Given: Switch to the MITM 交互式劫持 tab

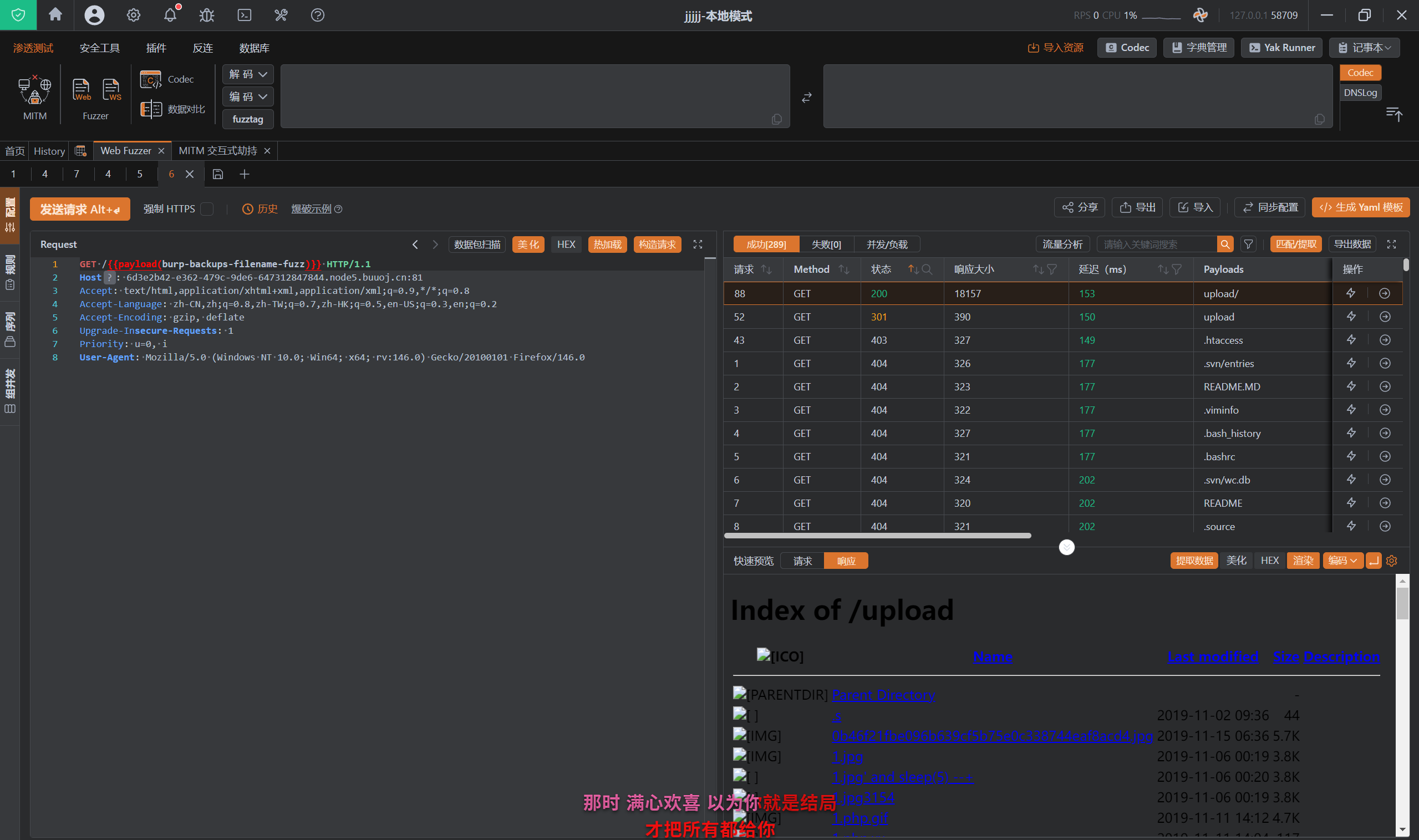Looking at the screenshot, I should (217, 151).
